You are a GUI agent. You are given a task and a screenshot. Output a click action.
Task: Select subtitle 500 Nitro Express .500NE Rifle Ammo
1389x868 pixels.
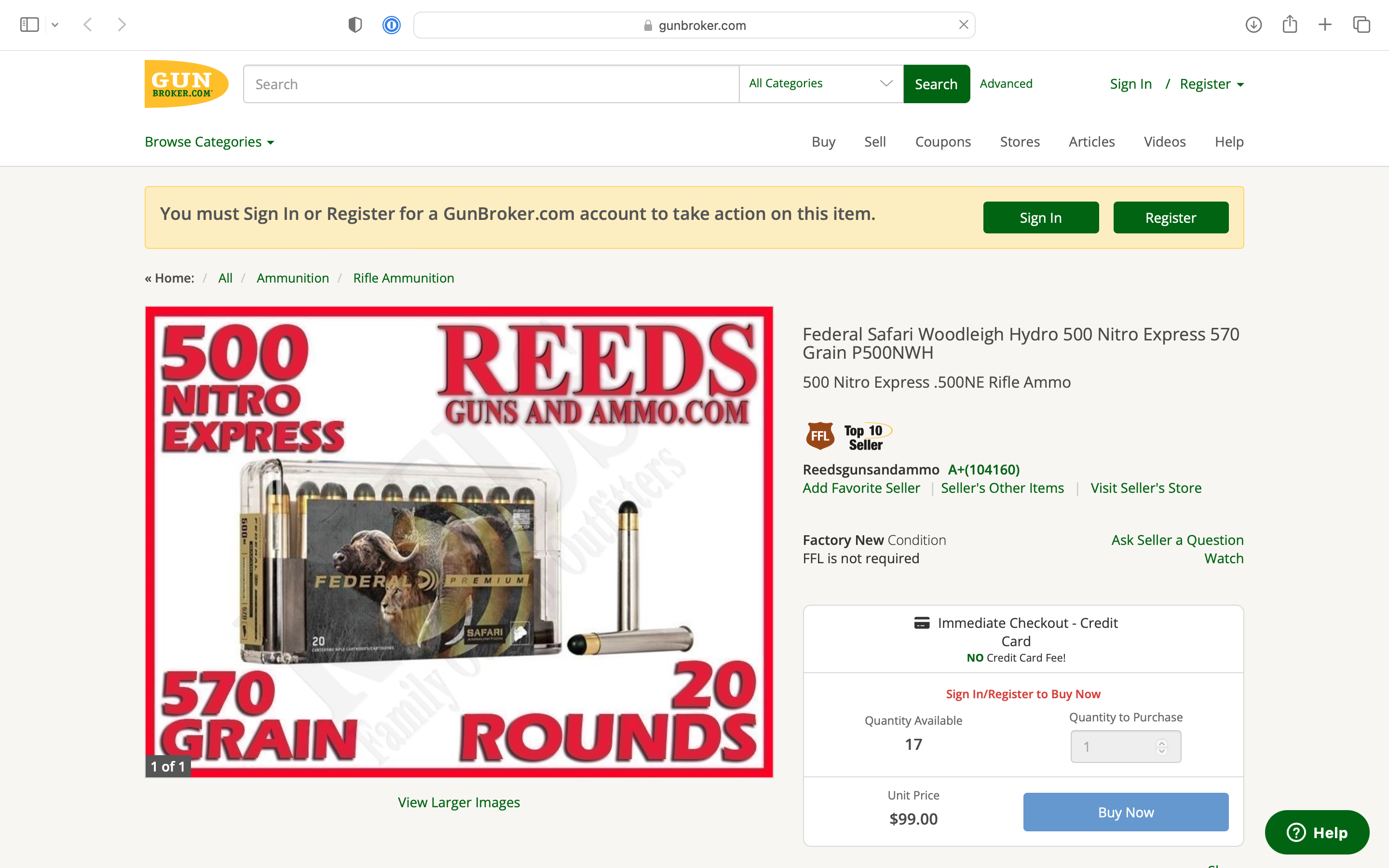[x=937, y=382]
